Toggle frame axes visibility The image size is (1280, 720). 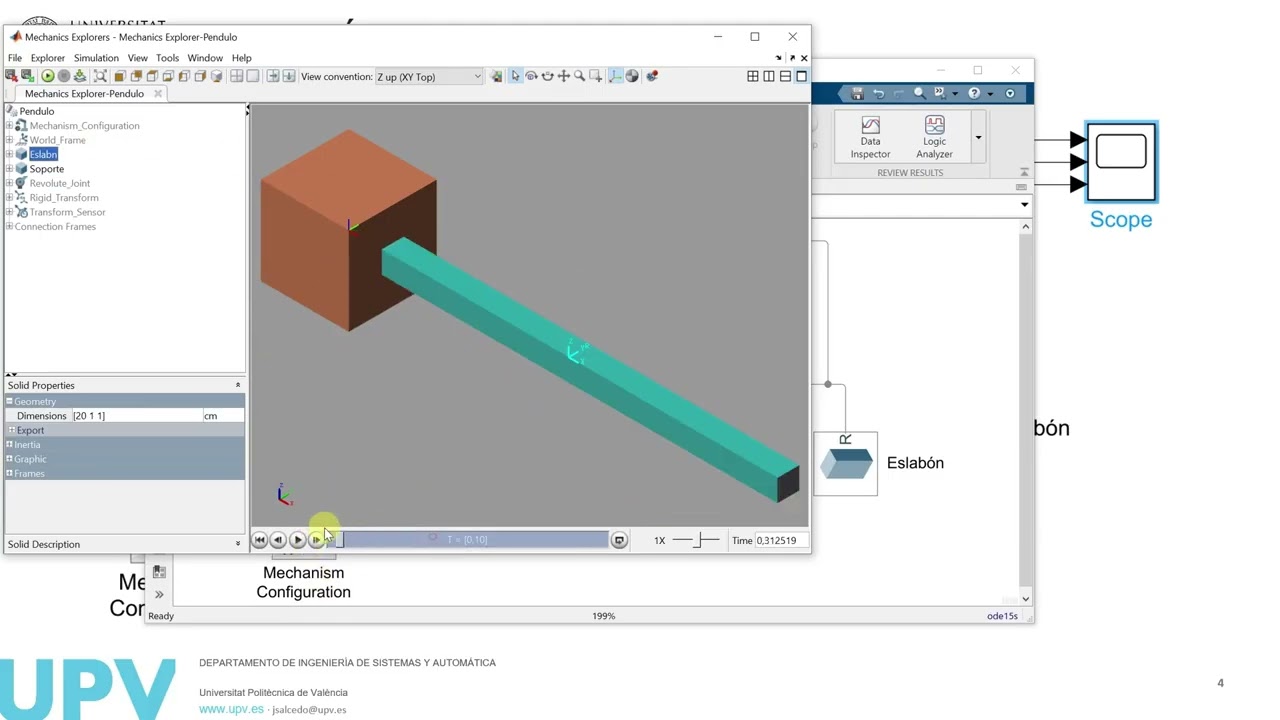tap(615, 76)
